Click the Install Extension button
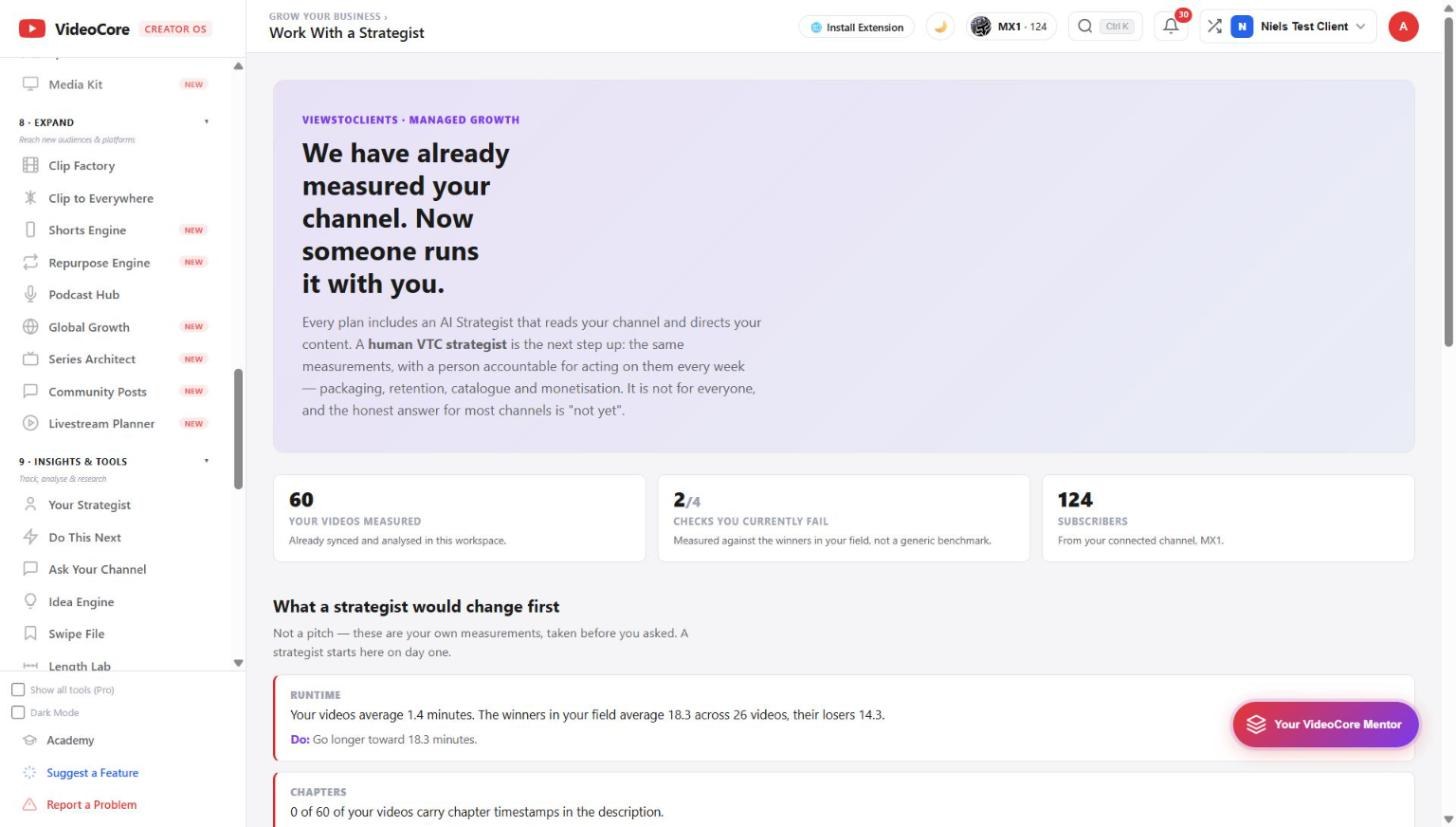This screenshot has height=827, width=1456. 856,27
